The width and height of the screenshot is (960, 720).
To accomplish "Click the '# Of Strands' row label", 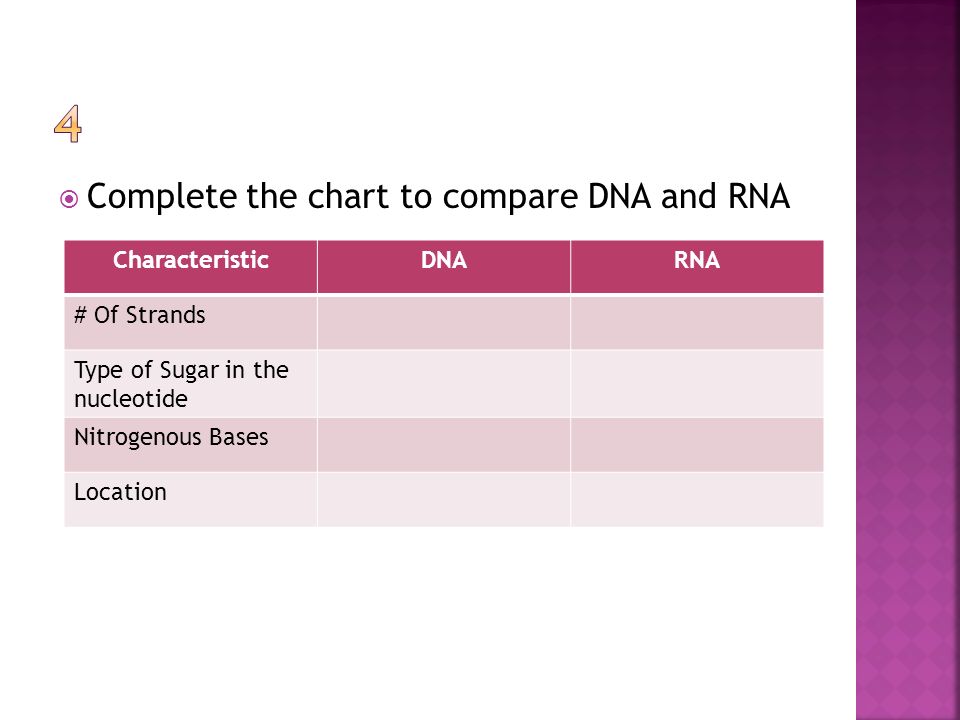I will 140,315.
